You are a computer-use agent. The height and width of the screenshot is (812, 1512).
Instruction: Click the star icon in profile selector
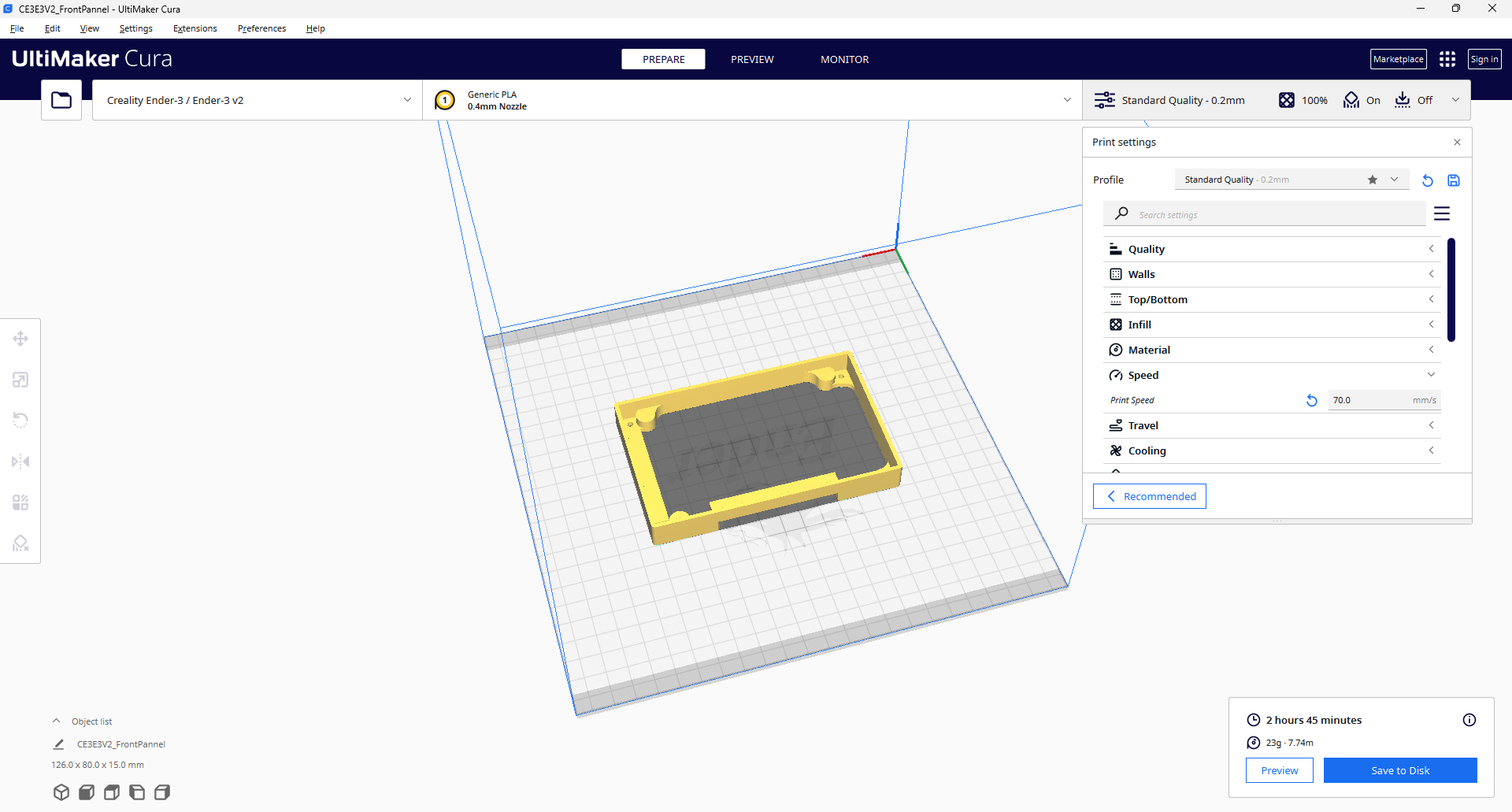1373,180
